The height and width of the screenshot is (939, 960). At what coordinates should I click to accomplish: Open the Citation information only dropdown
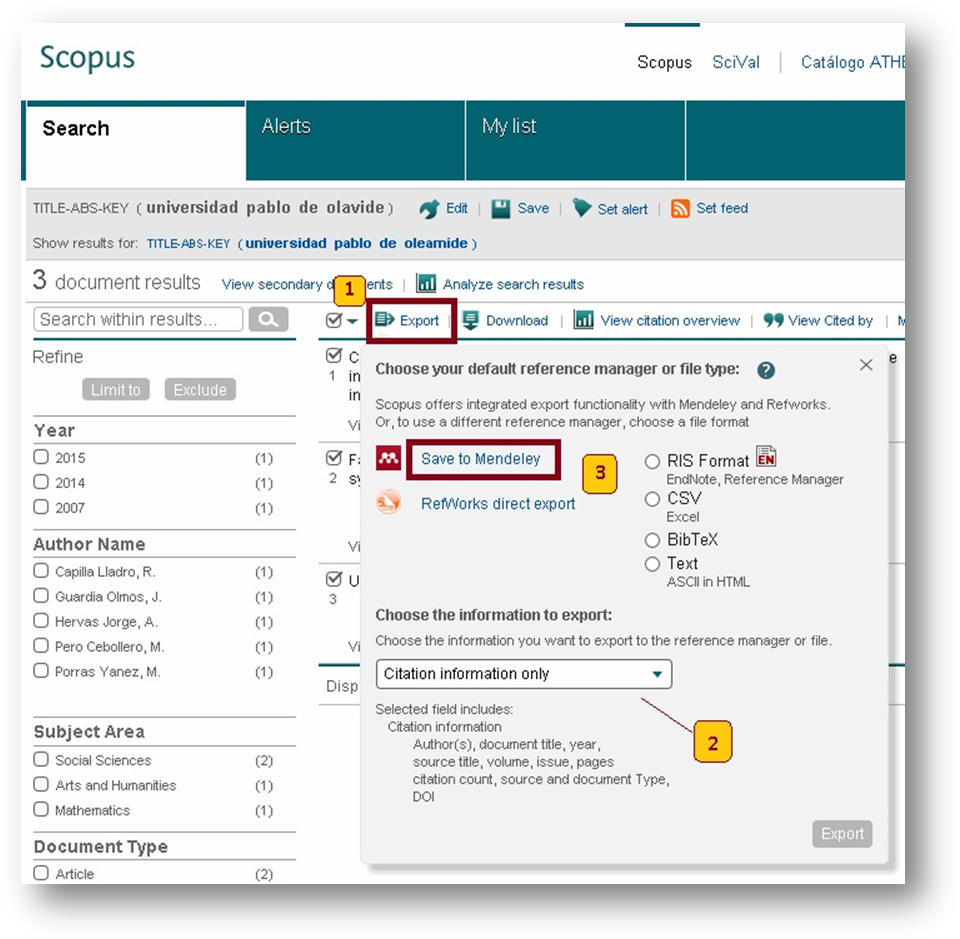(523, 674)
